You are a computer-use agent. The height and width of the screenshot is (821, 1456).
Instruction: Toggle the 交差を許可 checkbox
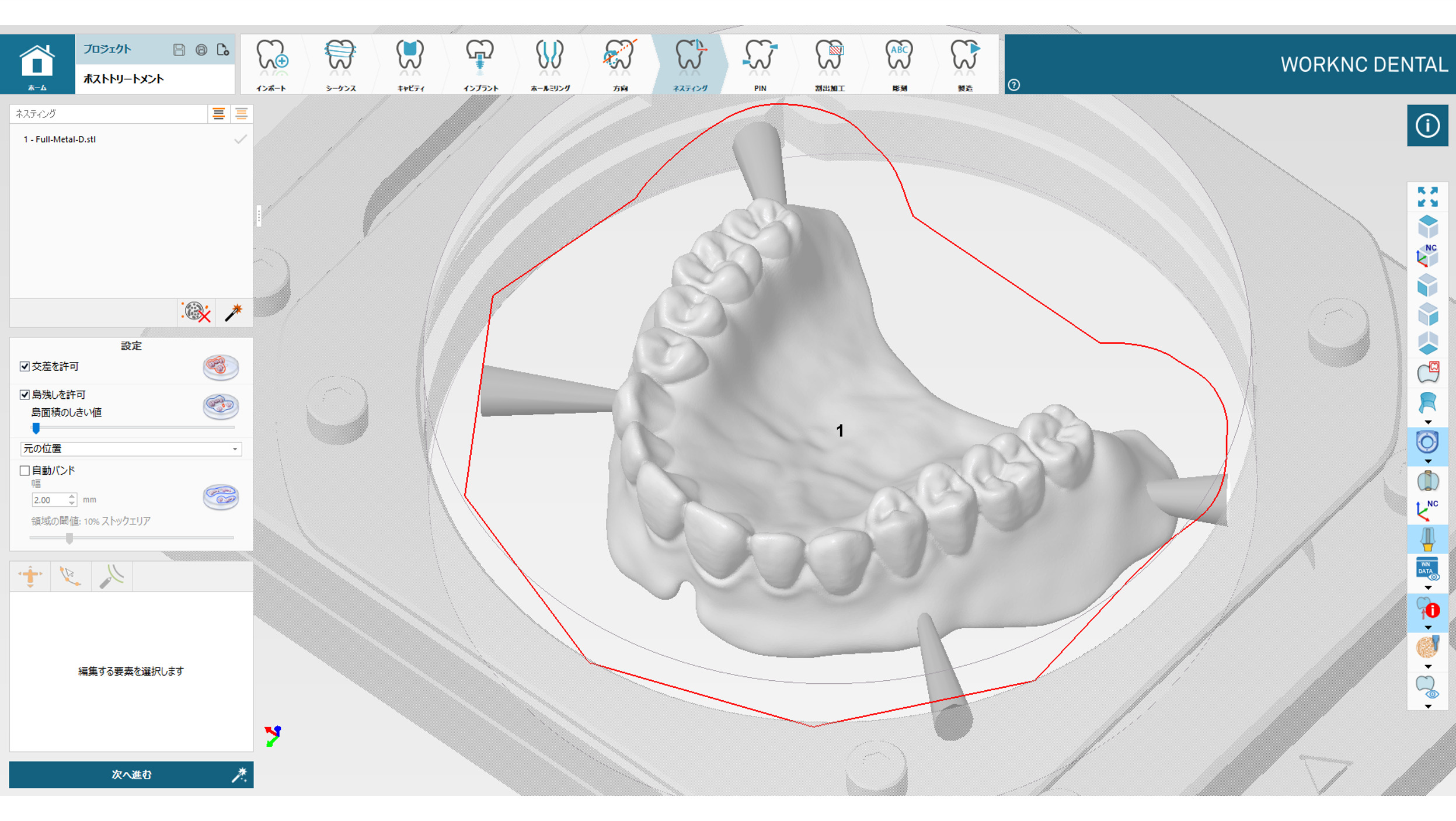tap(25, 367)
